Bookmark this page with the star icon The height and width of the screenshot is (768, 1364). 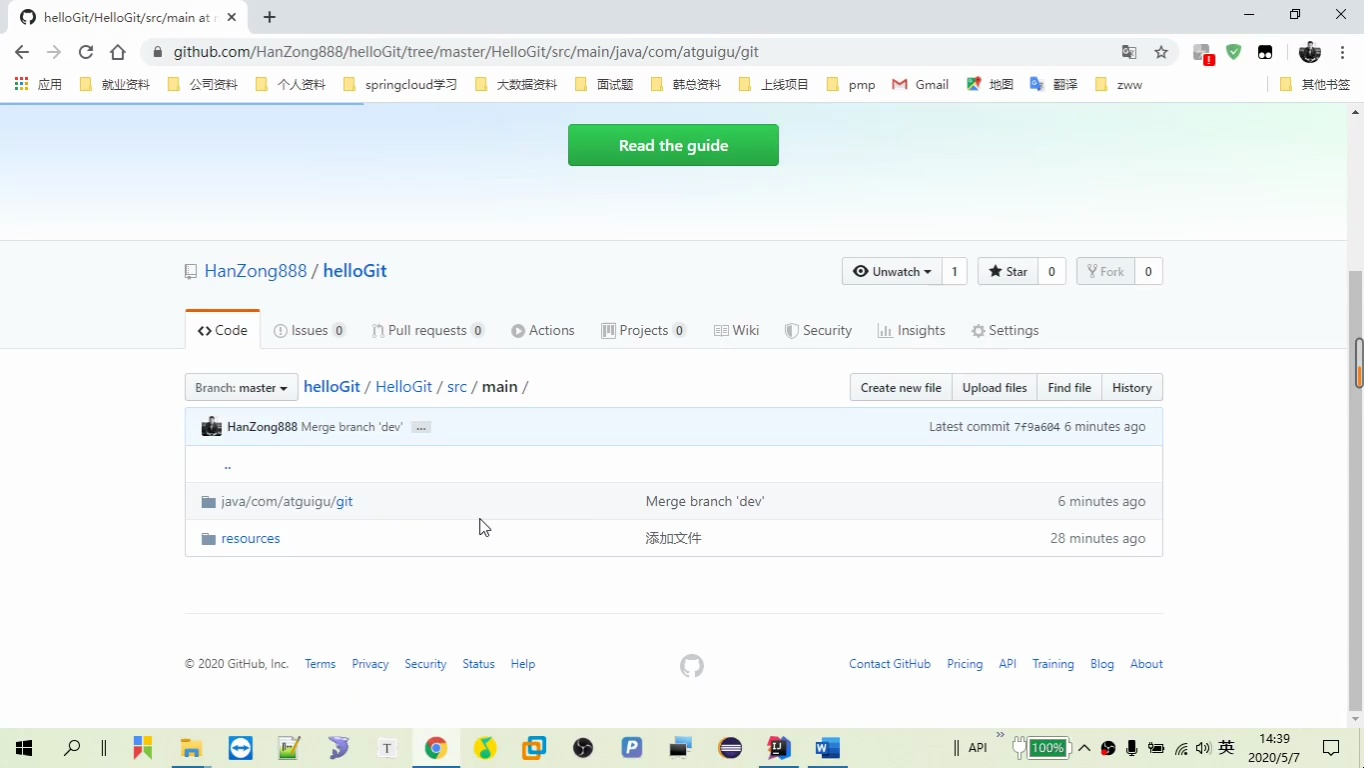point(1161,52)
